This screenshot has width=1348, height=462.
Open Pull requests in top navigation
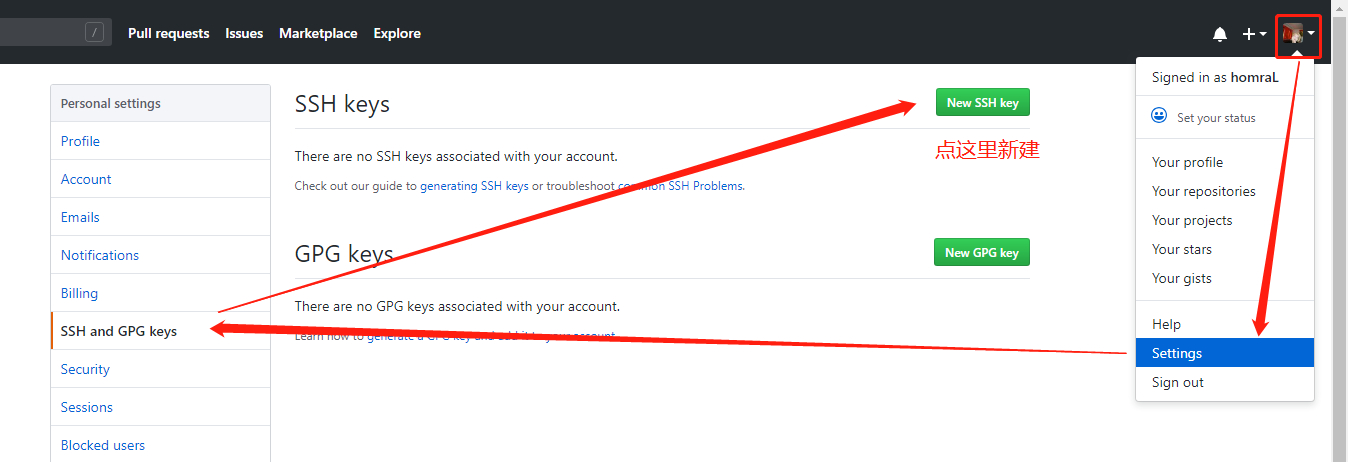[168, 33]
